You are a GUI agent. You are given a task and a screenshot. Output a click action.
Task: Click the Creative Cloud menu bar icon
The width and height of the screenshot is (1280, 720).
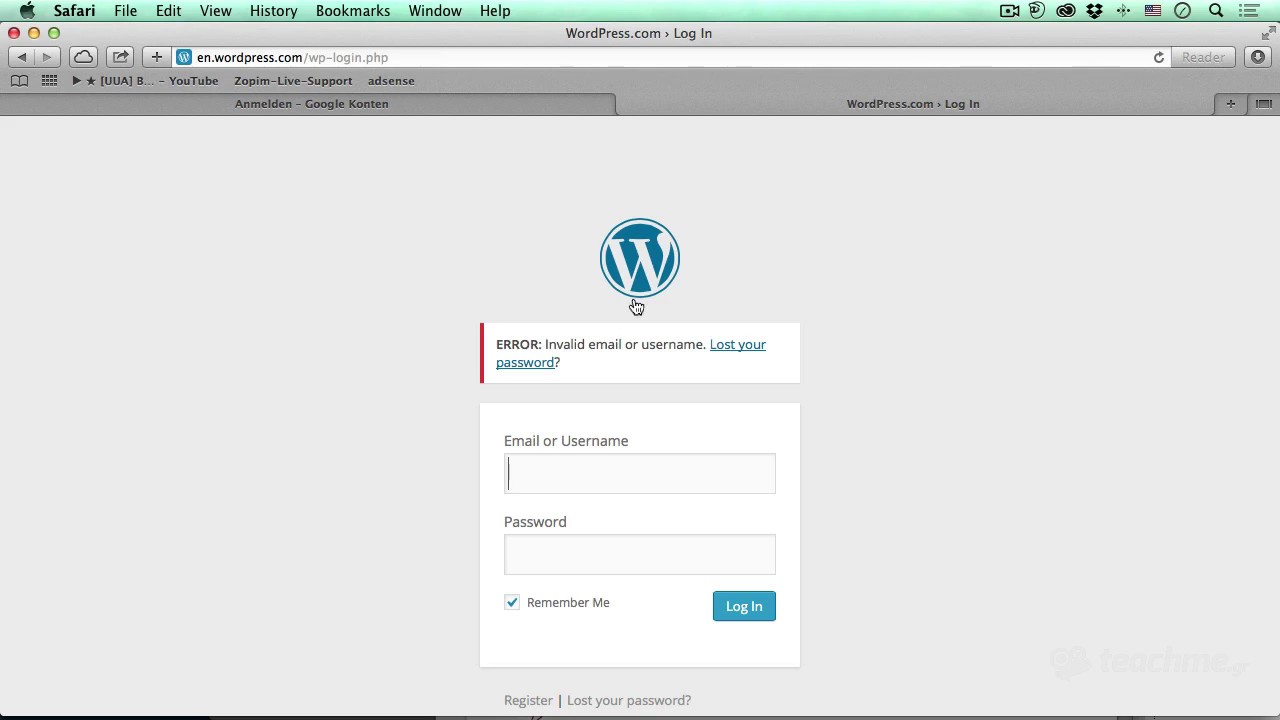[1066, 11]
